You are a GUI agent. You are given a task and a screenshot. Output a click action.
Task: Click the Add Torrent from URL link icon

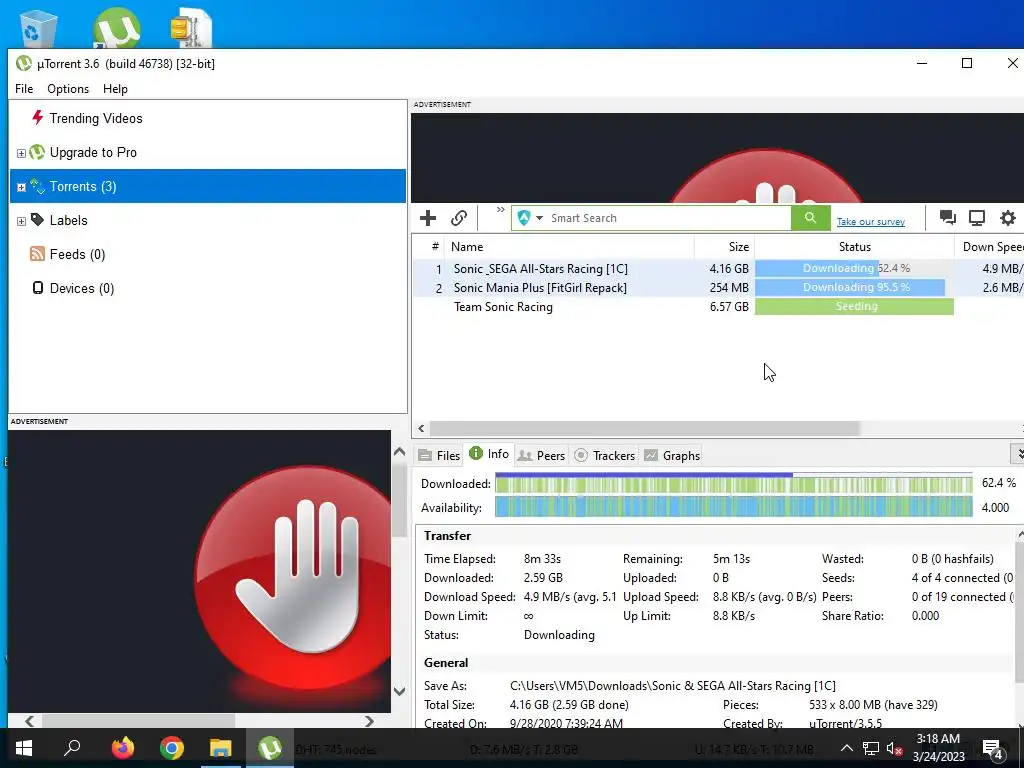pyautogui.click(x=459, y=218)
